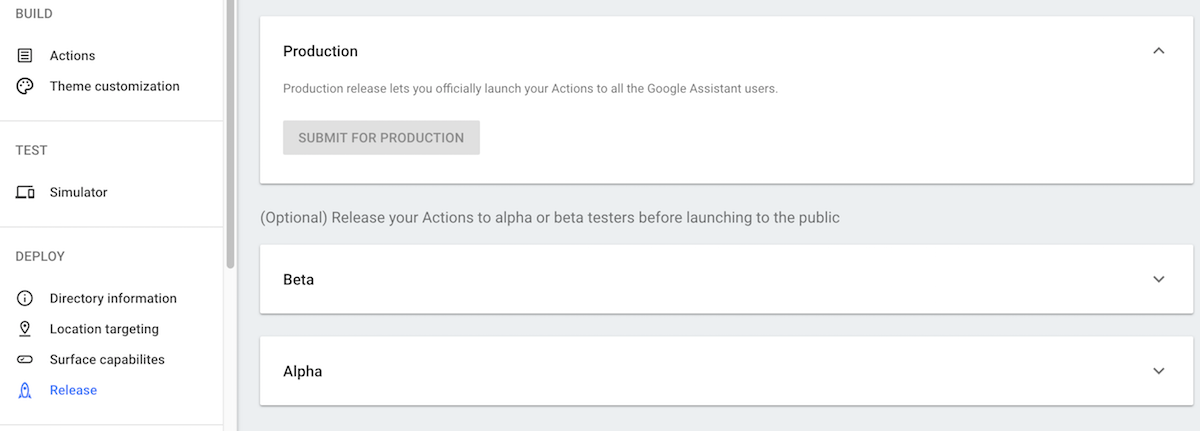Image resolution: width=1200 pixels, height=431 pixels.
Task: Click the Directory information info icon
Action: point(25,298)
